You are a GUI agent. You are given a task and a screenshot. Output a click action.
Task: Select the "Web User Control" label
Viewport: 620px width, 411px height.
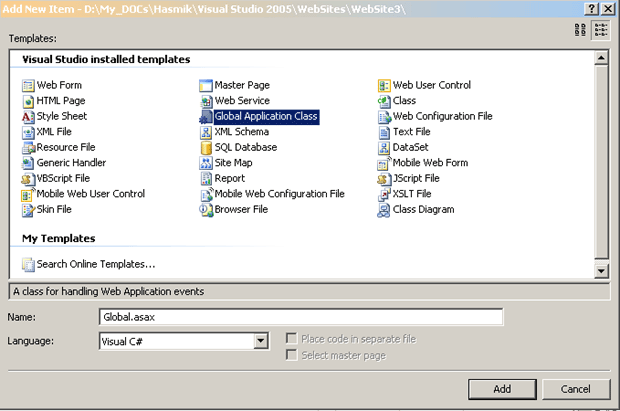click(432, 85)
